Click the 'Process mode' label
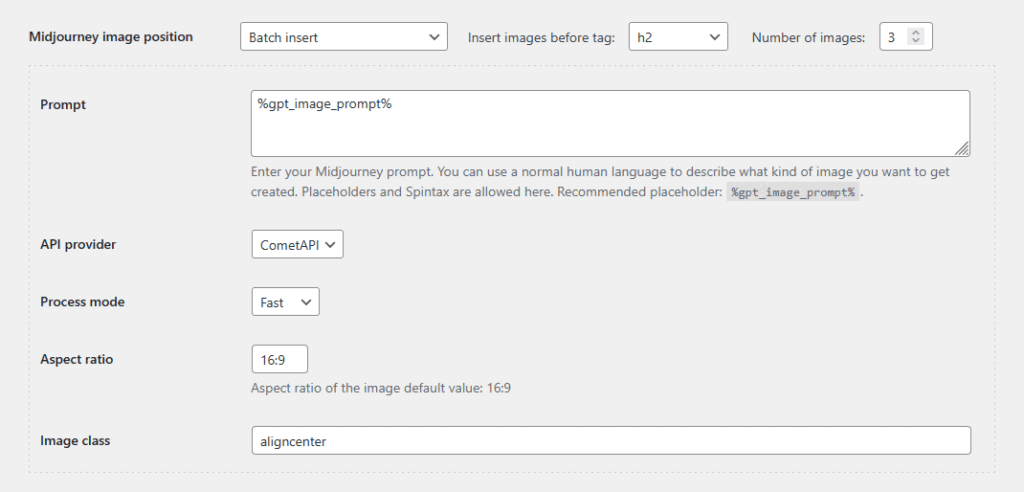Image resolution: width=1024 pixels, height=492 pixels. point(82,302)
